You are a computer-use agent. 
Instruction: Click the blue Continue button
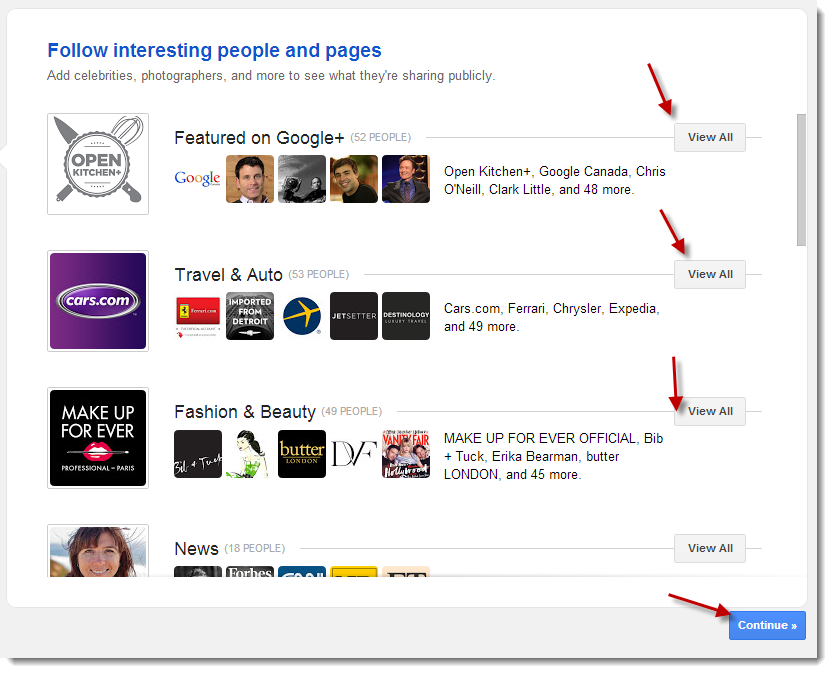(767, 625)
